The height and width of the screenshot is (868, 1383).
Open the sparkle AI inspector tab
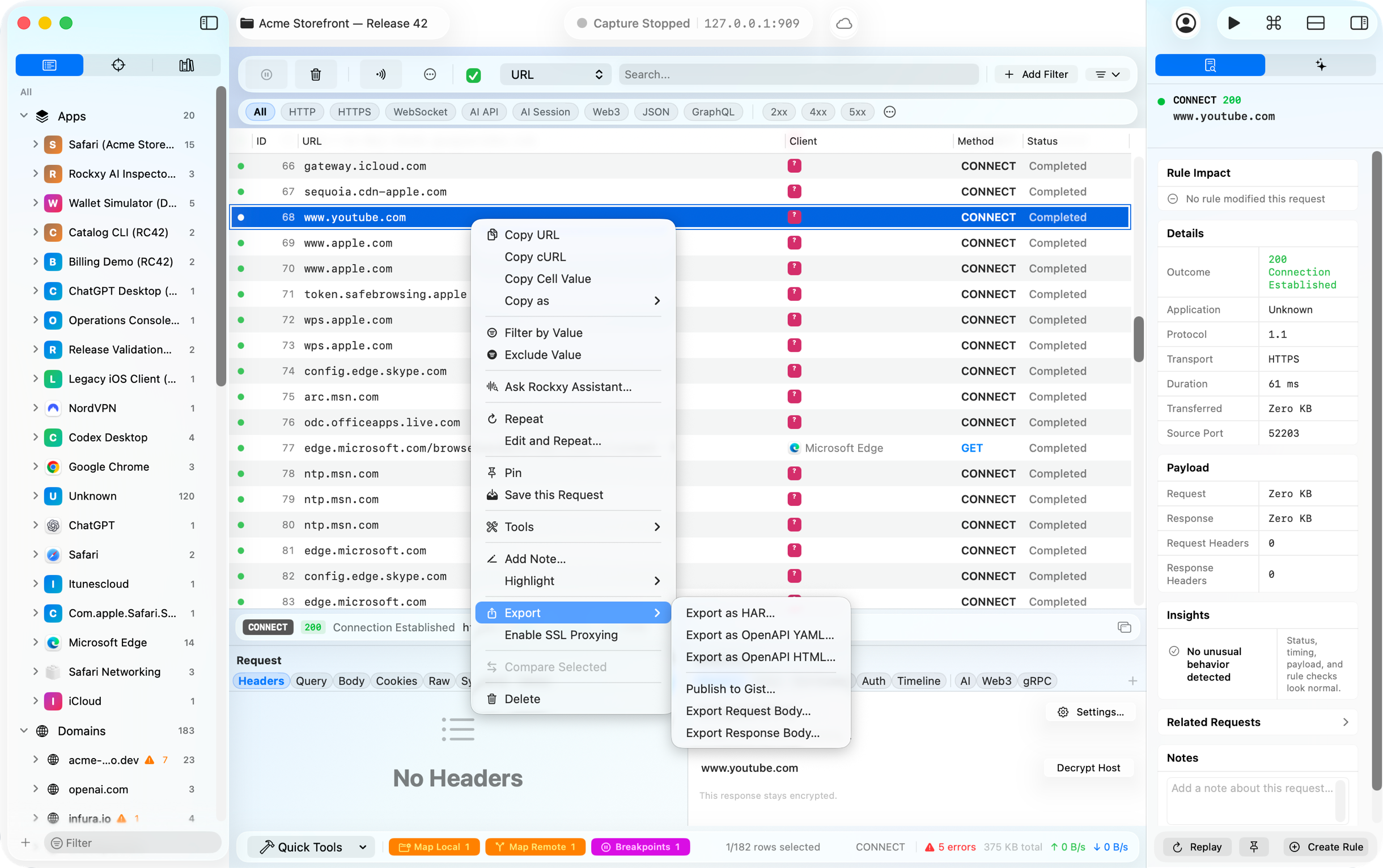pyautogui.click(x=1321, y=65)
